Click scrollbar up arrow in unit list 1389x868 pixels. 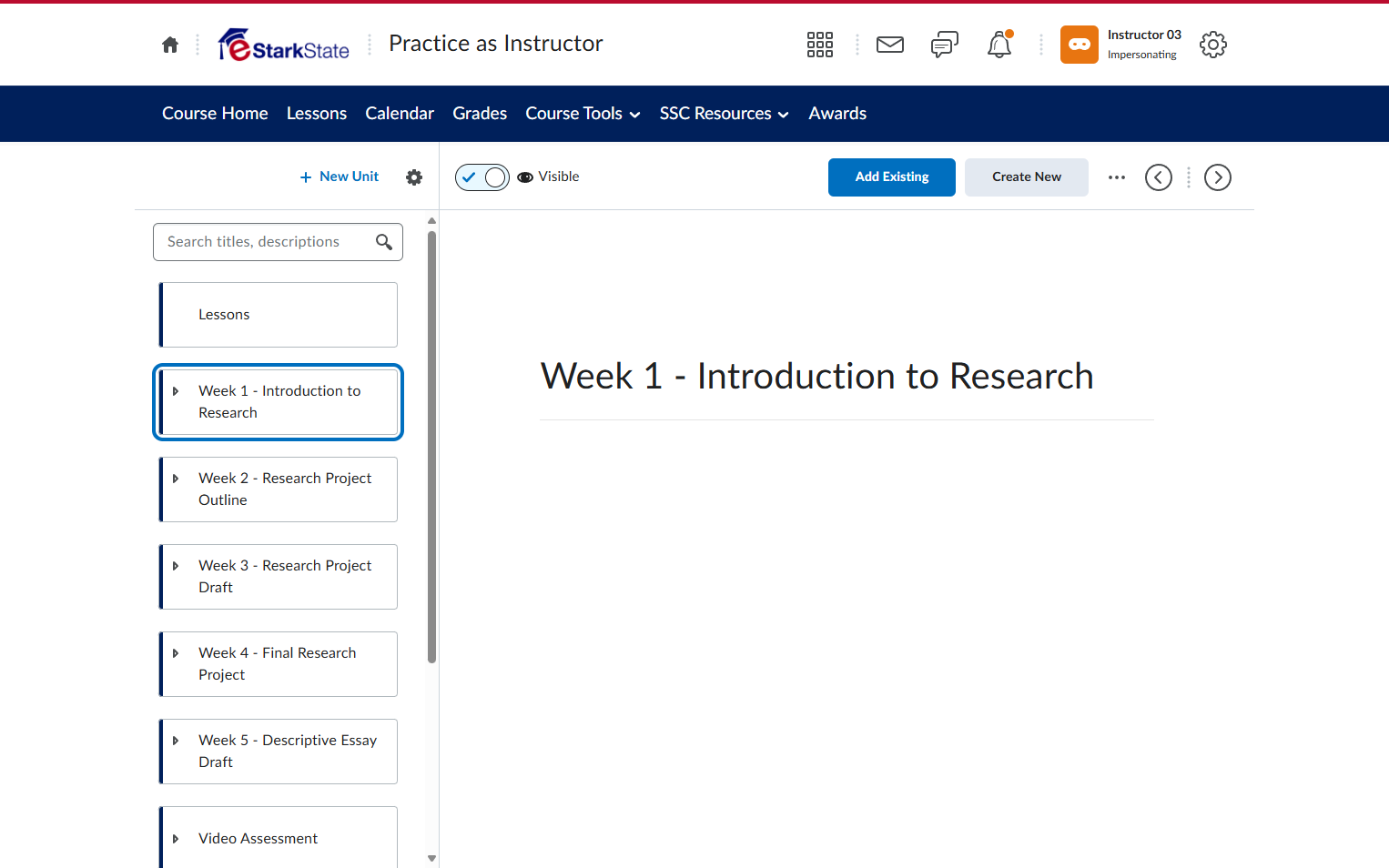point(432,221)
